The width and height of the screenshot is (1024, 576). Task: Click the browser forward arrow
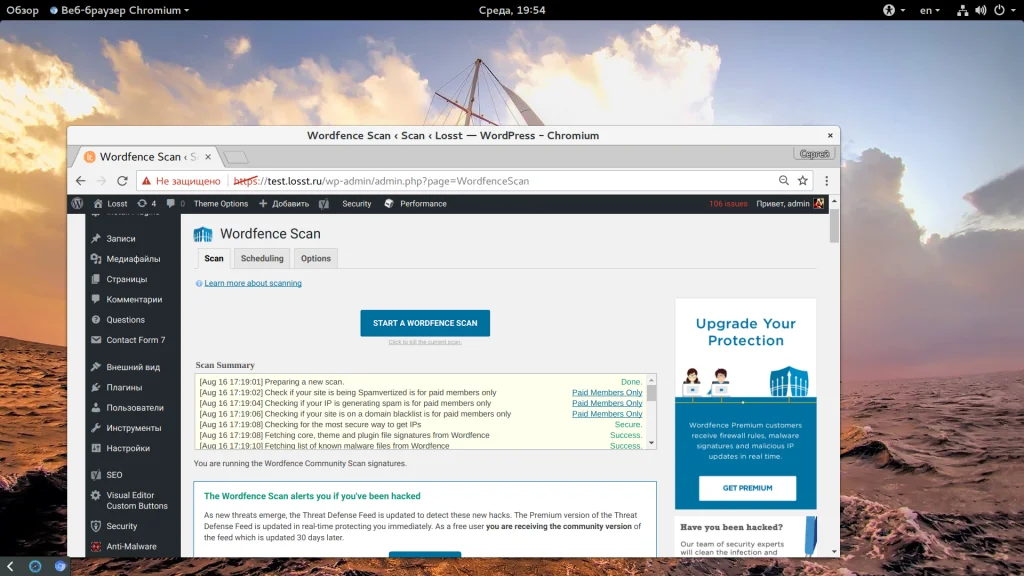click(101, 181)
